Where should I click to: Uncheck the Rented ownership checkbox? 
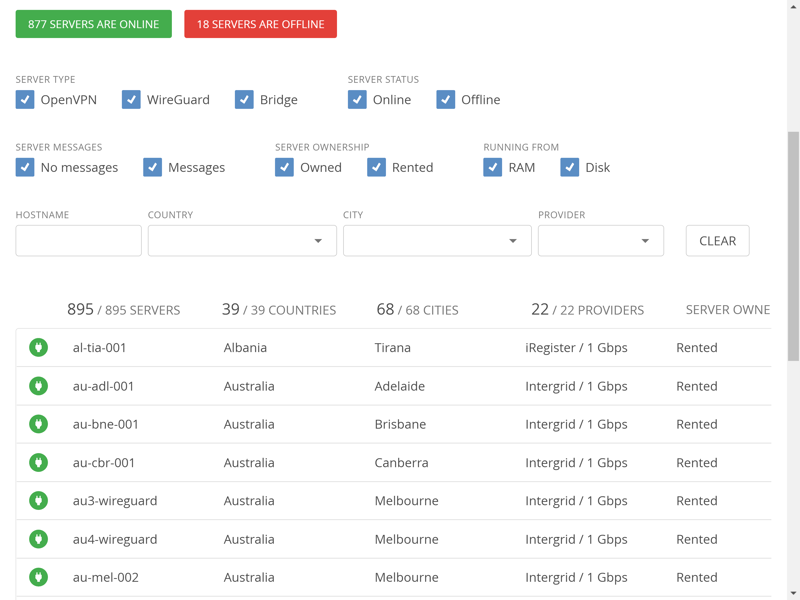pyautogui.click(x=376, y=167)
